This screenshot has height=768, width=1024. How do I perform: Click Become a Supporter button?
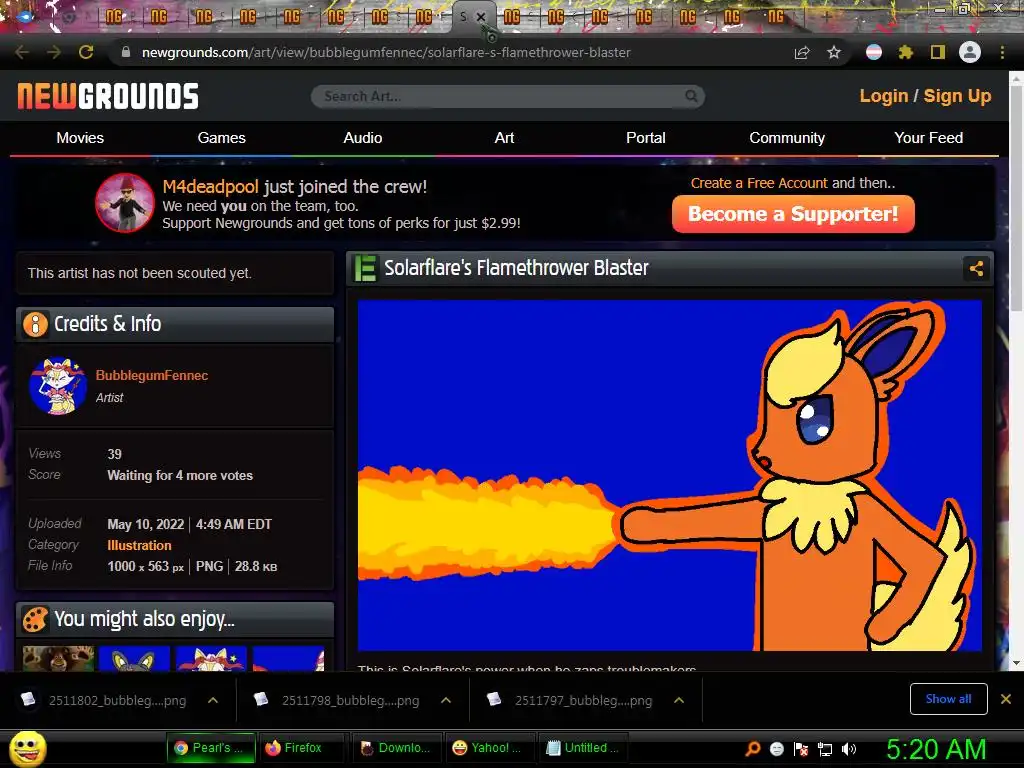point(793,214)
